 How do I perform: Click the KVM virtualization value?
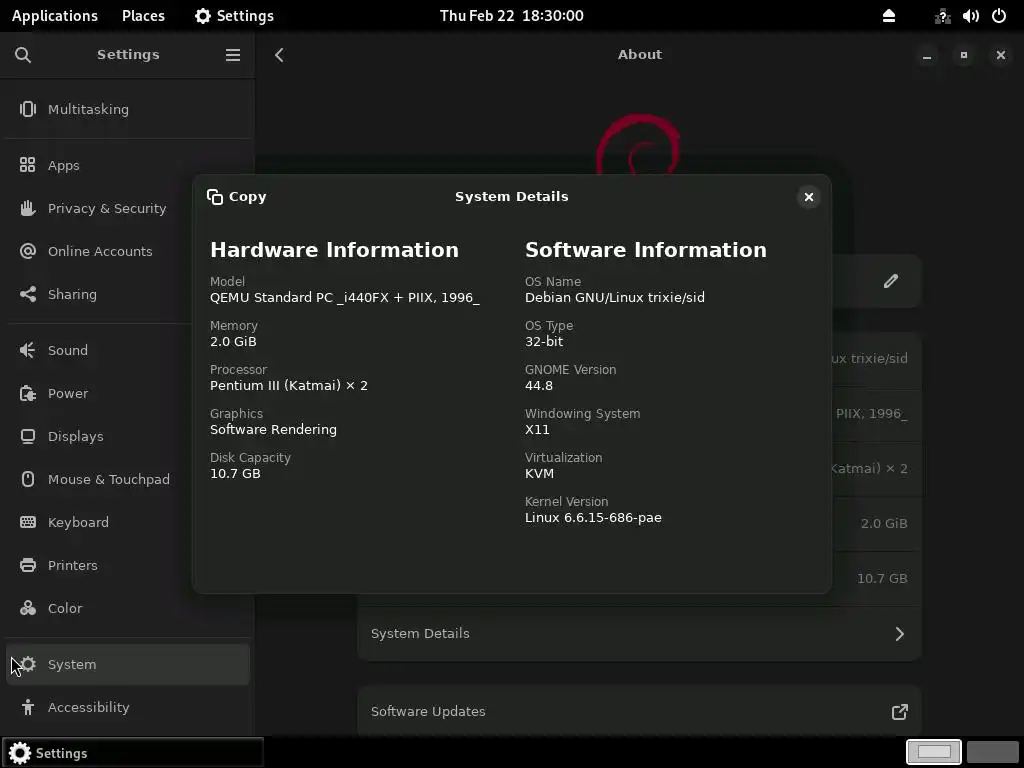(x=539, y=473)
